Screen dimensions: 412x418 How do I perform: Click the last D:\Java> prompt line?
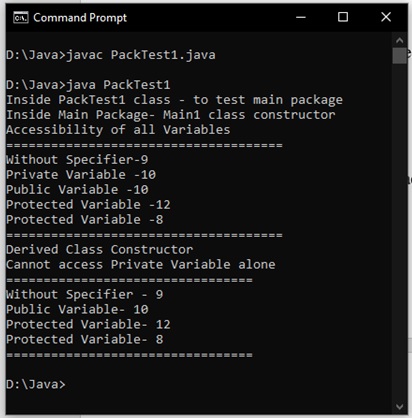click(x=36, y=385)
